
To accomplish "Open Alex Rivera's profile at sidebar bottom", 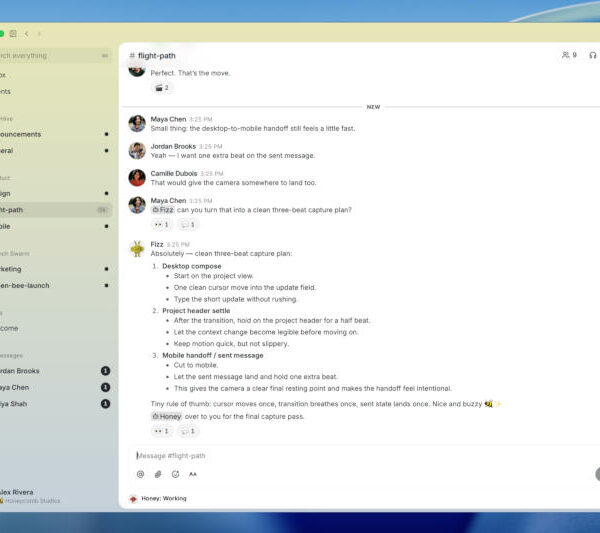I will point(31,496).
